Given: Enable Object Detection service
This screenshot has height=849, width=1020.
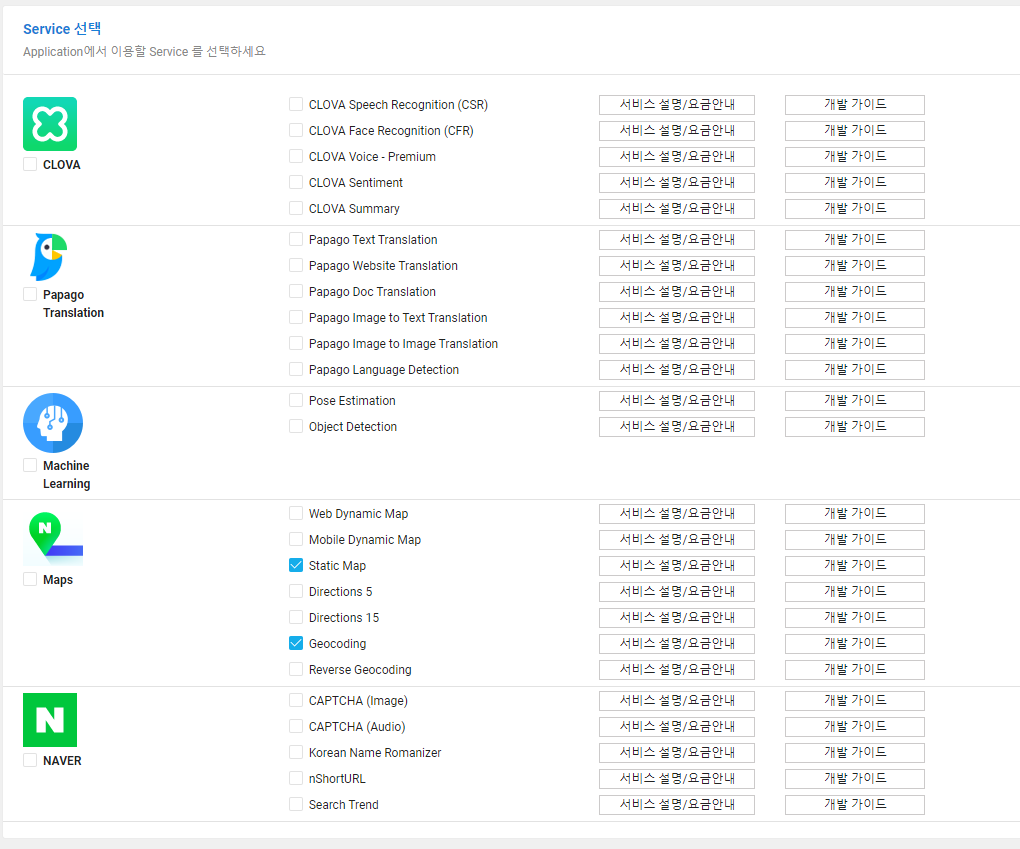Looking at the screenshot, I should pyautogui.click(x=296, y=426).
